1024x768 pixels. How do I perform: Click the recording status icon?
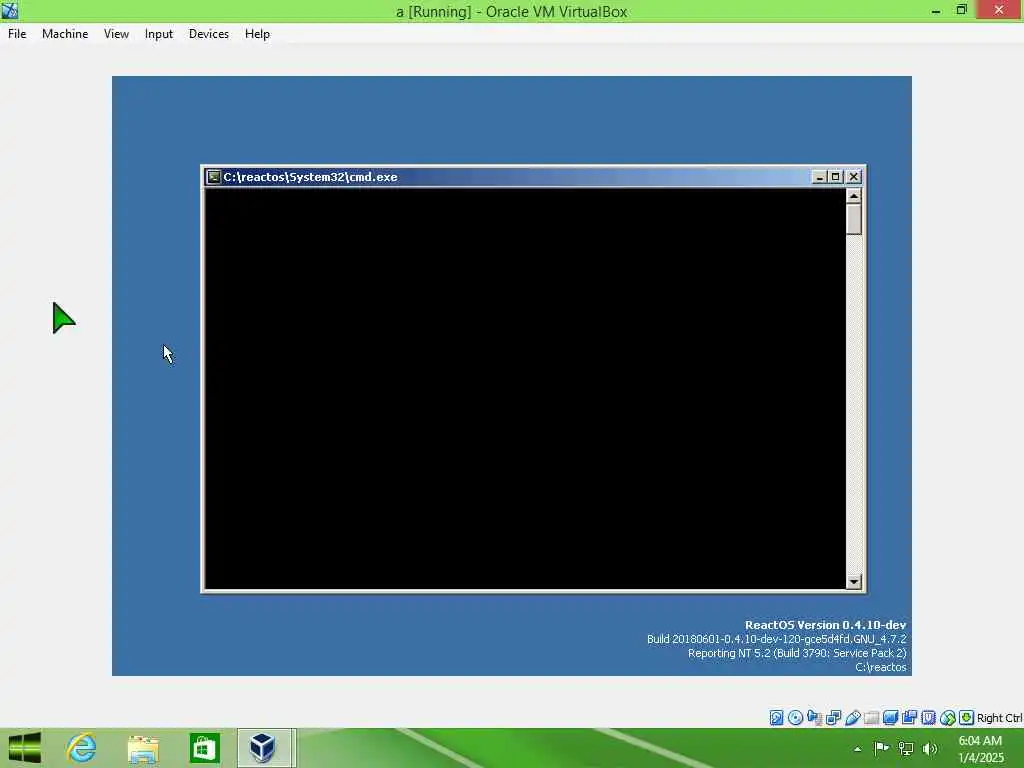(909, 718)
